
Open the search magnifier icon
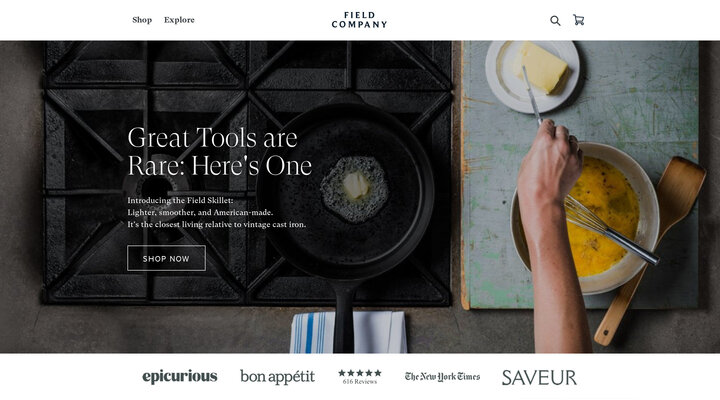coord(555,20)
